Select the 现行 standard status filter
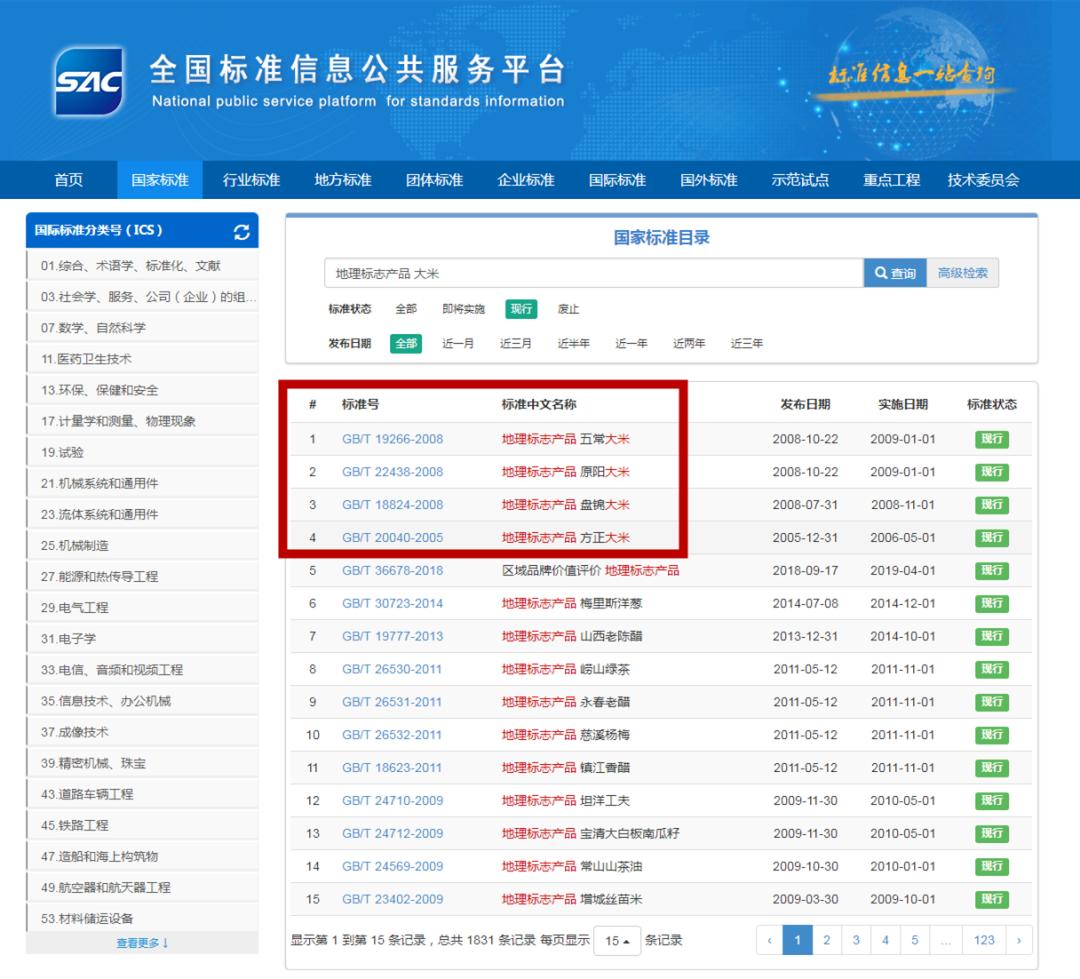Image resolution: width=1080 pixels, height=979 pixels. coord(521,309)
